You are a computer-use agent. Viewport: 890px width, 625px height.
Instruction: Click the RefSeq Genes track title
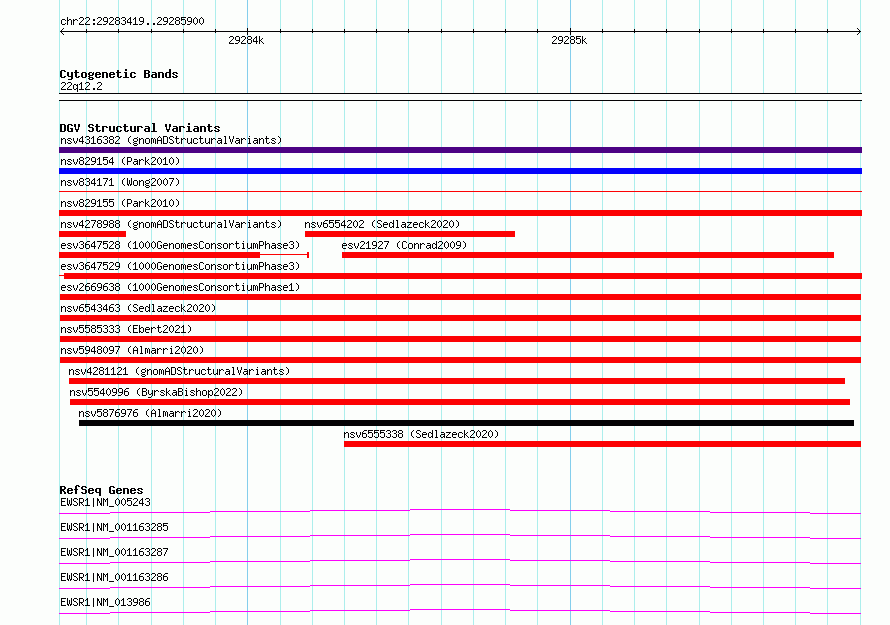point(101,490)
